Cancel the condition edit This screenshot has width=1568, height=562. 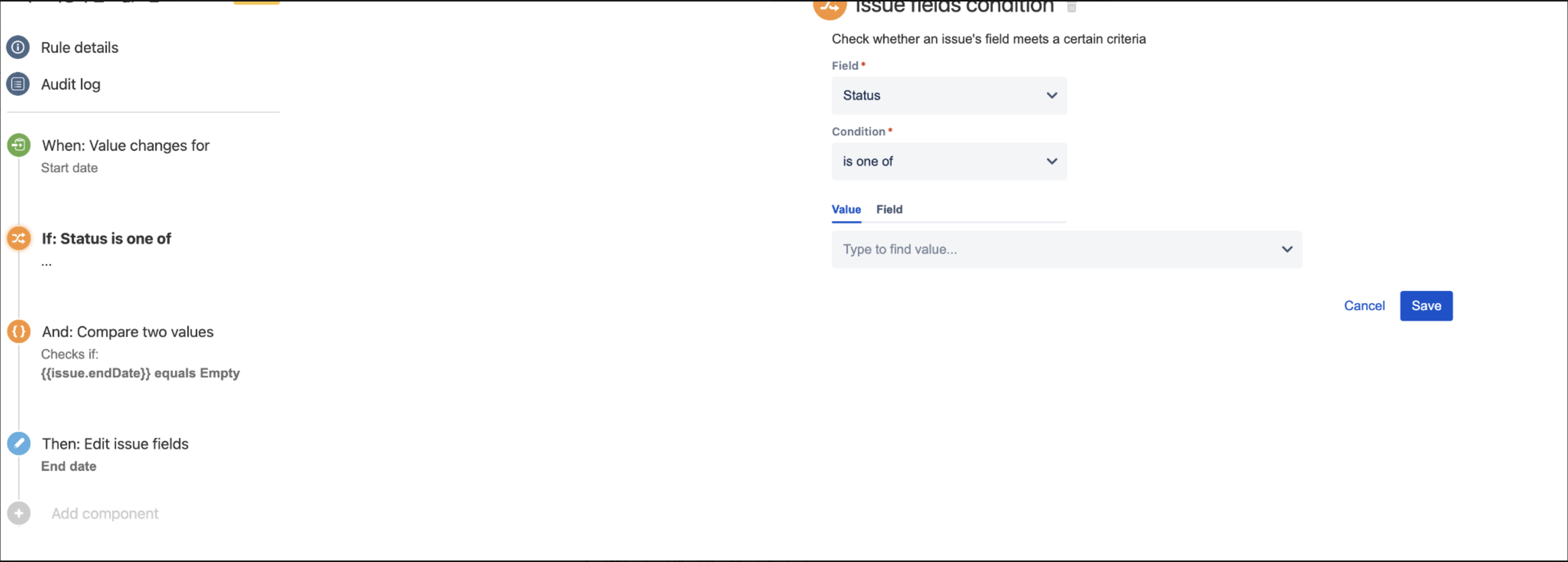pos(1364,306)
